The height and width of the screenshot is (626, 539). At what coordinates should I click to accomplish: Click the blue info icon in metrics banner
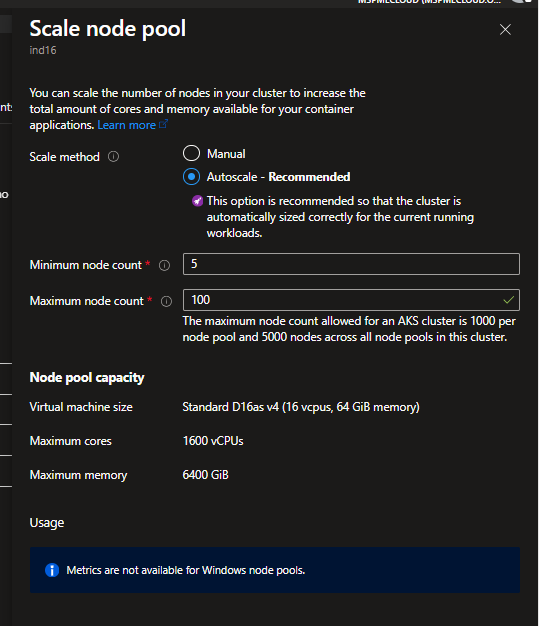click(52, 570)
